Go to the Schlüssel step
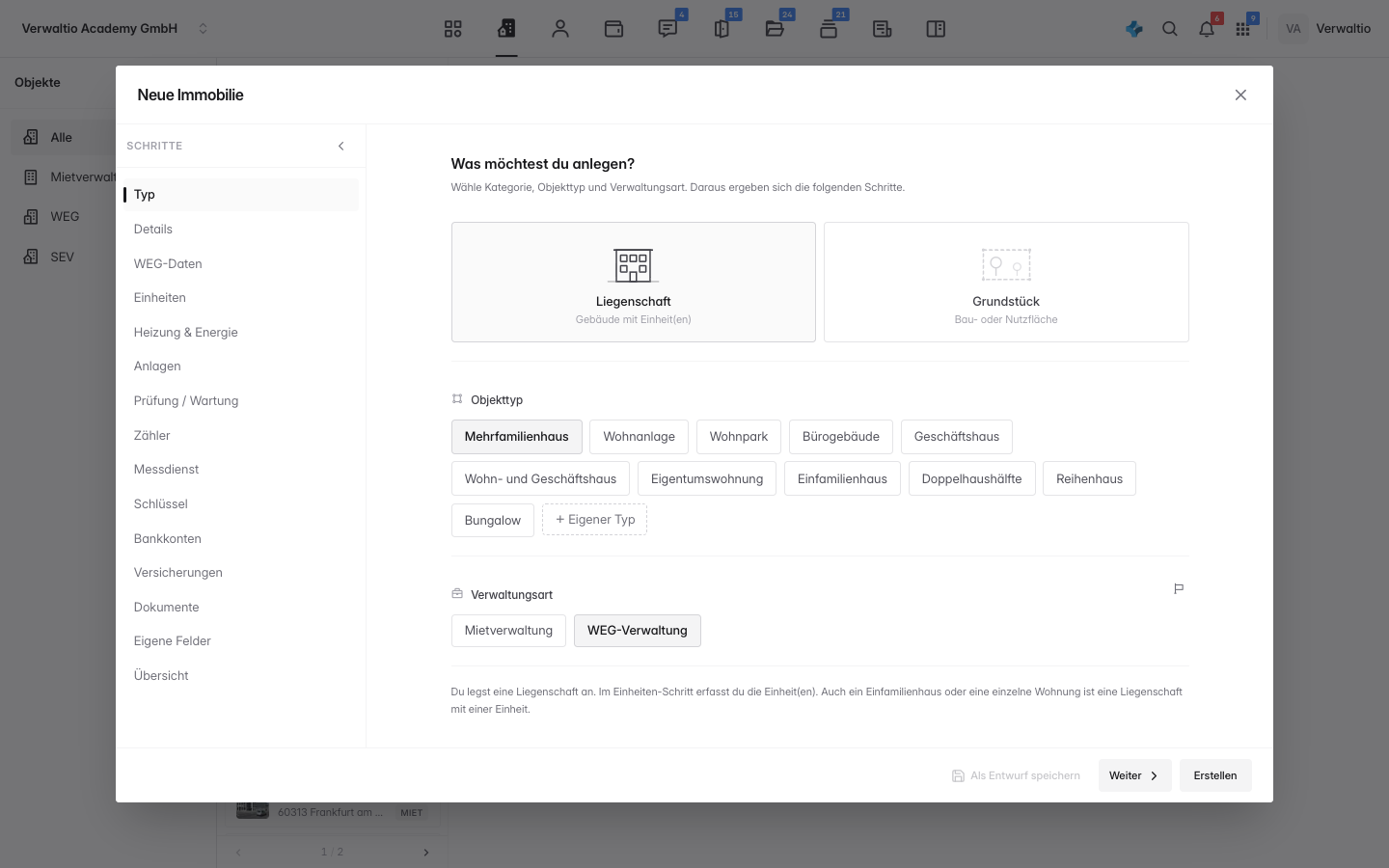Screen dimensions: 1389x868 click(241, 503)
